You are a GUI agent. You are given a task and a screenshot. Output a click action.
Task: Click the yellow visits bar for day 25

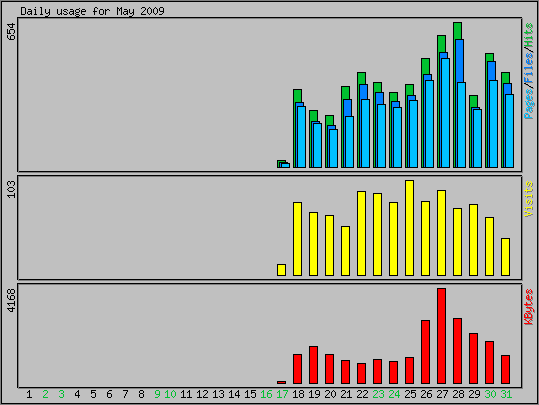409,228
